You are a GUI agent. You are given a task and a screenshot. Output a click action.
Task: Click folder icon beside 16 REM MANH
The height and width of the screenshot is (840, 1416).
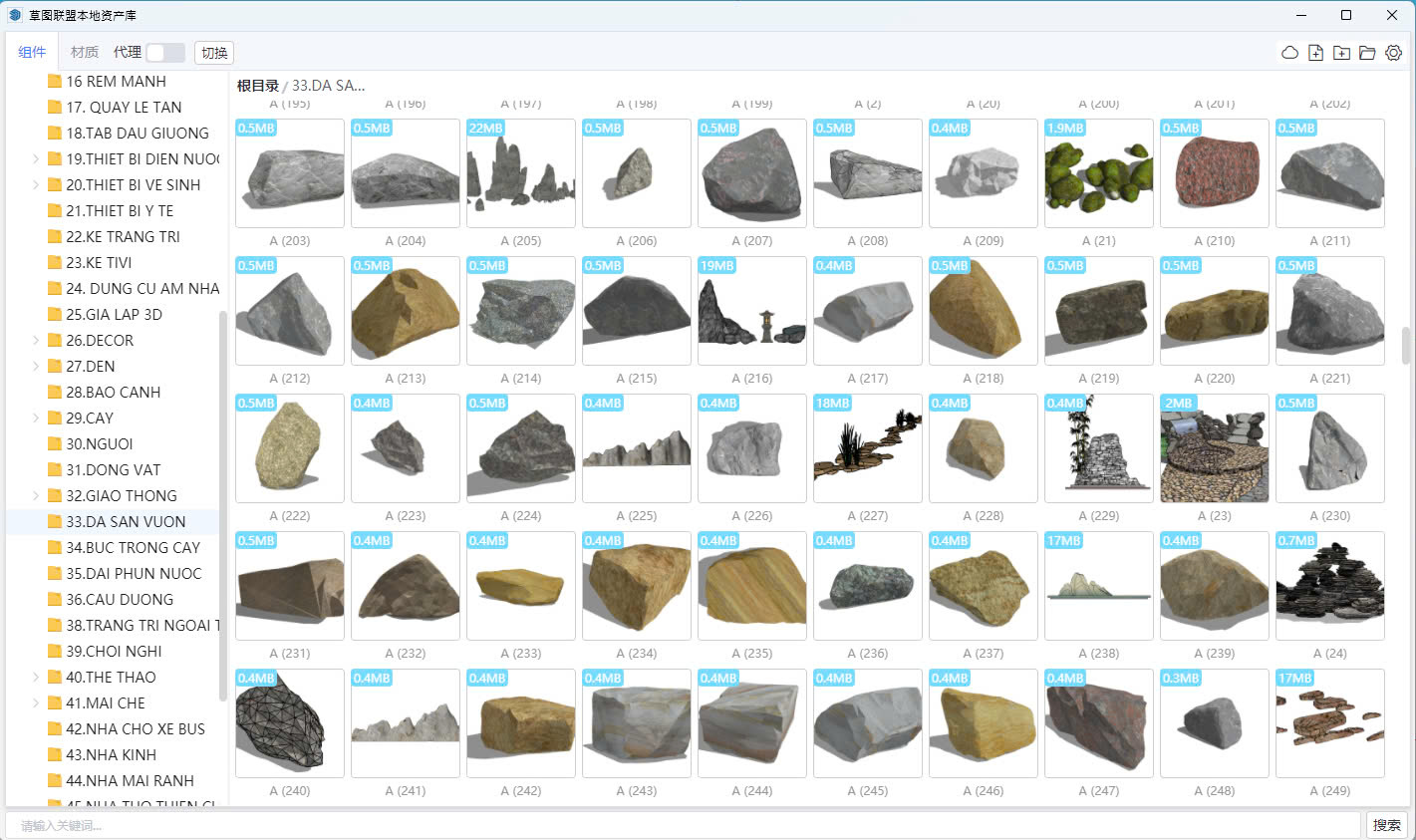[x=55, y=82]
